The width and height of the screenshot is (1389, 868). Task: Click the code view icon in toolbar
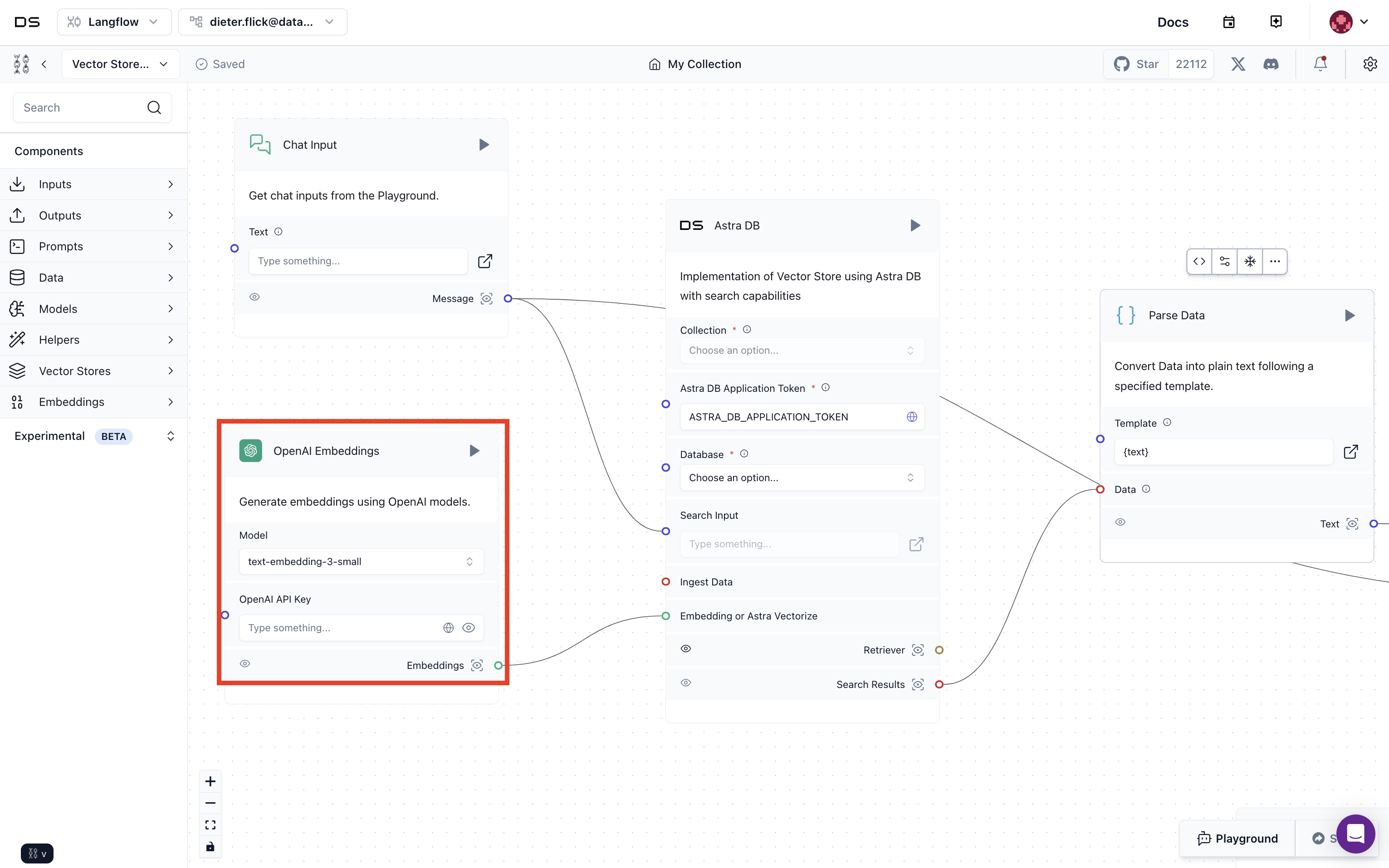1198,262
